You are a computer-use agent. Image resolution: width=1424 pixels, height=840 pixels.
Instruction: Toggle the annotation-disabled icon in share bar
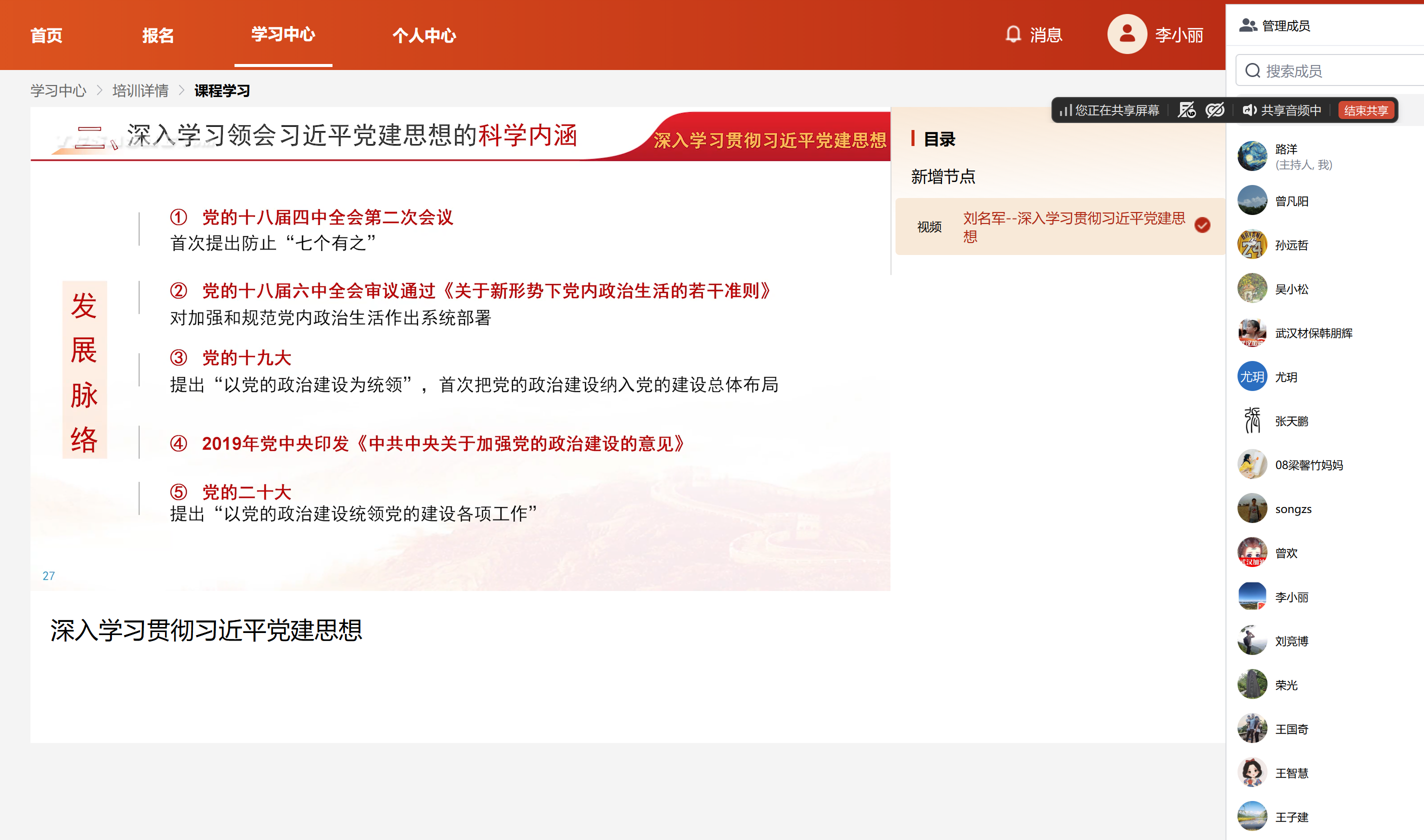[x=1187, y=110]
